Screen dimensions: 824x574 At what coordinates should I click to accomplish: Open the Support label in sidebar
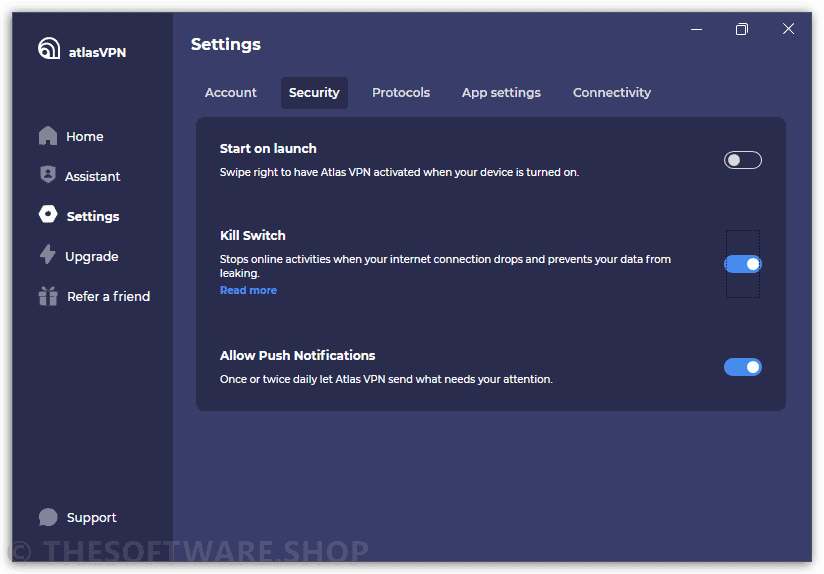91,518
